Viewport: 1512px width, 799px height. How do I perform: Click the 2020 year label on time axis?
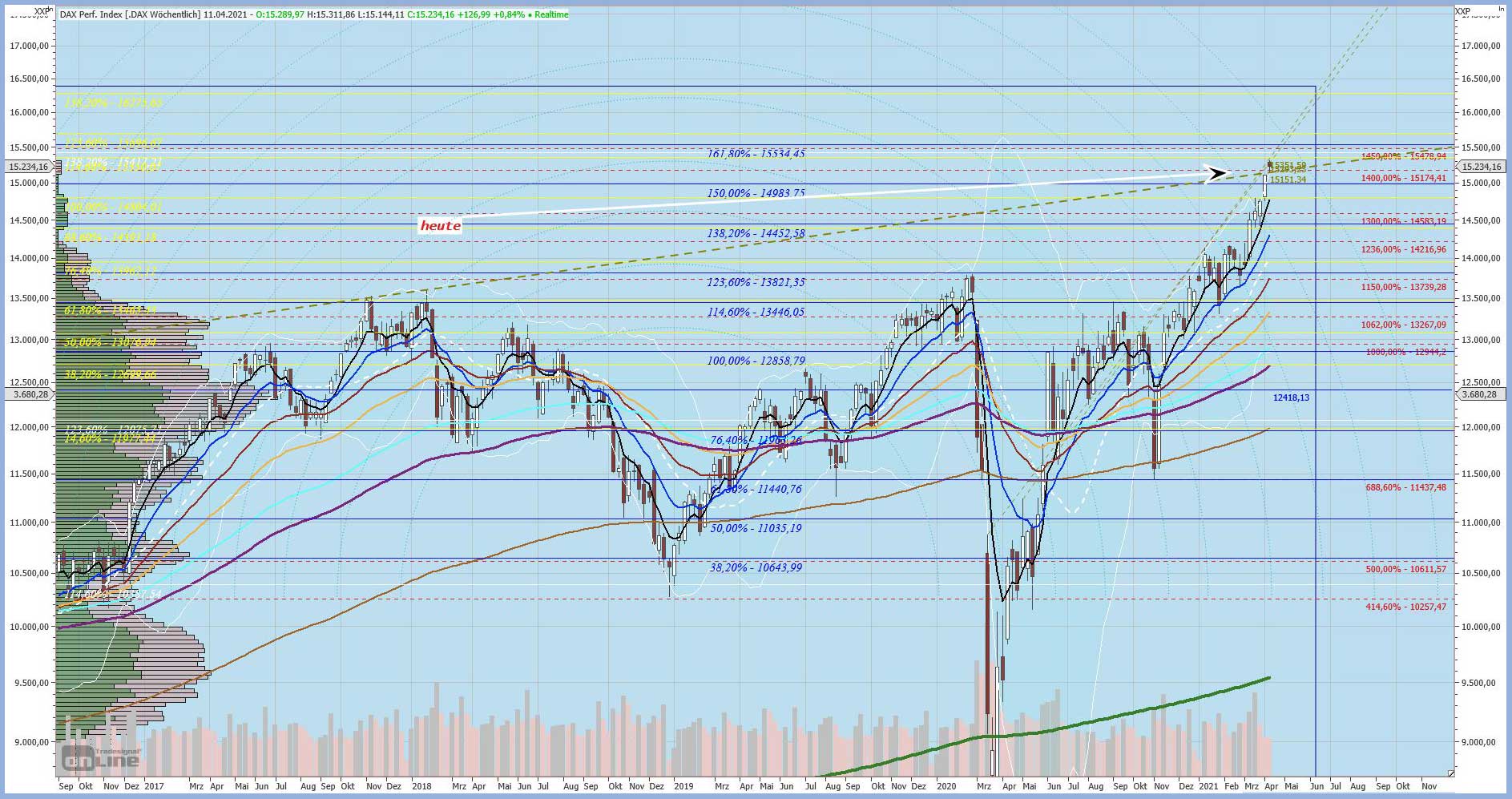click(x=946, y=787)
